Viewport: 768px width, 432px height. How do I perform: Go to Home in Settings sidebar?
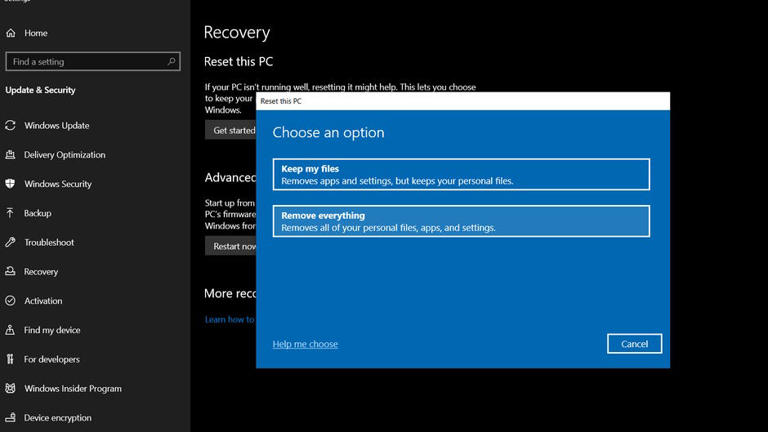[36, 33]
